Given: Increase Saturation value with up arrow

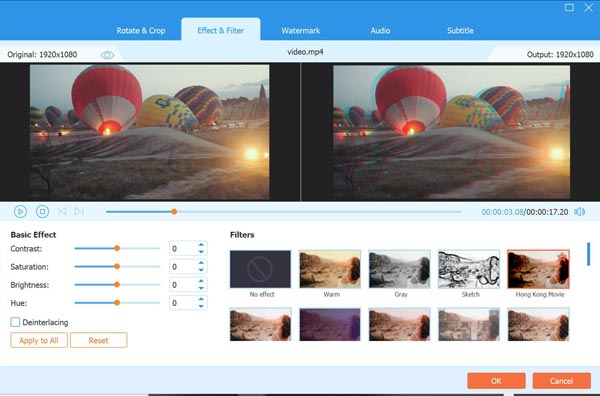Looking at the screenshot, I should click(201, 263).
